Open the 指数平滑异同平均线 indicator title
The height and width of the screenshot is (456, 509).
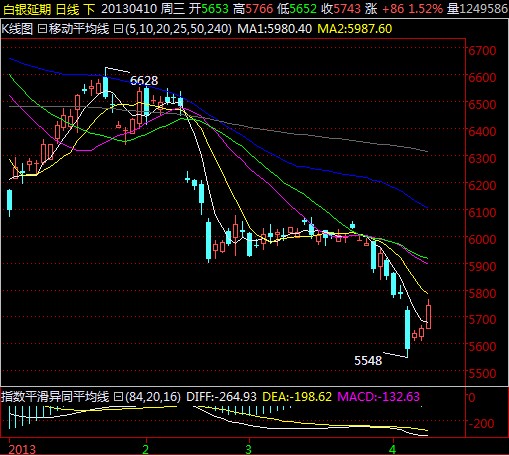(55, 397)
